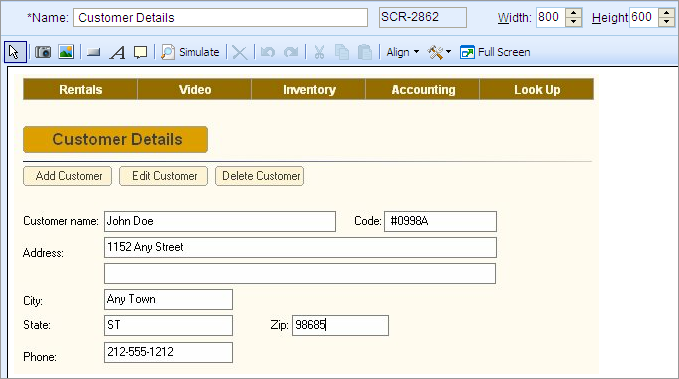The image size is (679, 379).
Task: Click the paste clipboard icon
Action: [x=365, y=52]
